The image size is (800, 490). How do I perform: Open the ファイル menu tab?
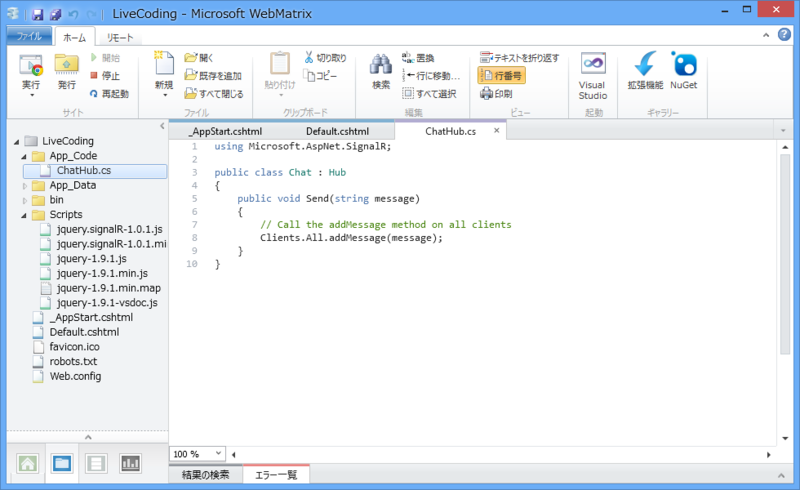[x=29, y=36]
